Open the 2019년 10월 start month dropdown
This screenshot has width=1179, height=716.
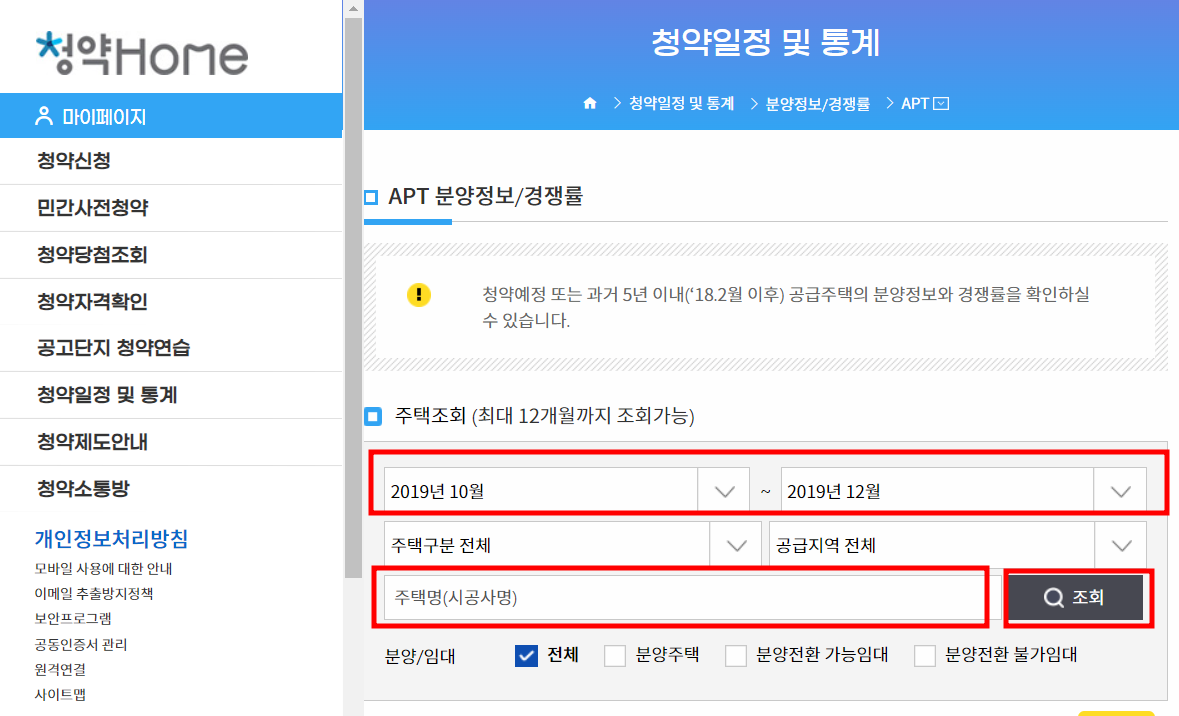[x=723, y=489]
